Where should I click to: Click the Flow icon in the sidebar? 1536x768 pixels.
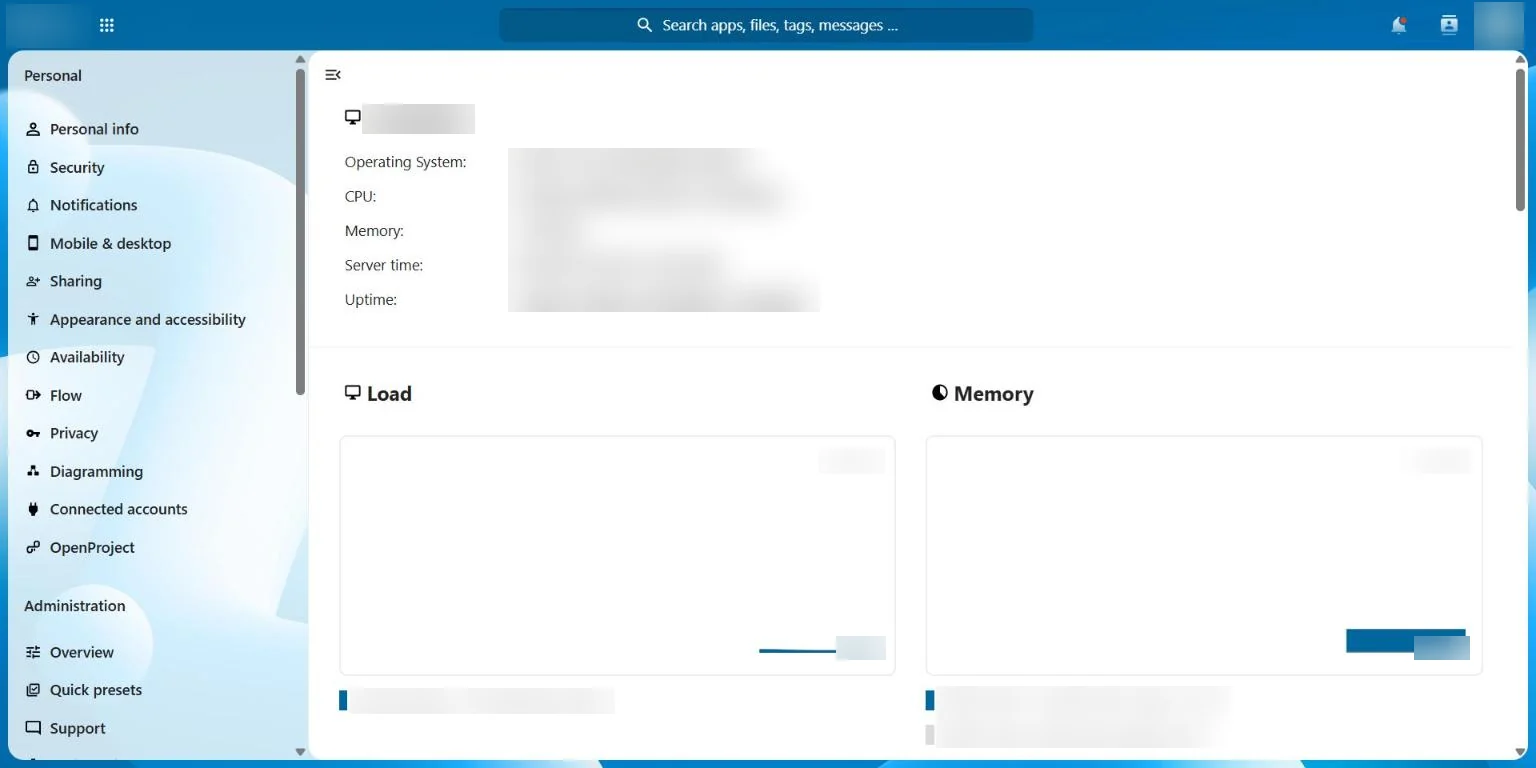tap(33, 395)
